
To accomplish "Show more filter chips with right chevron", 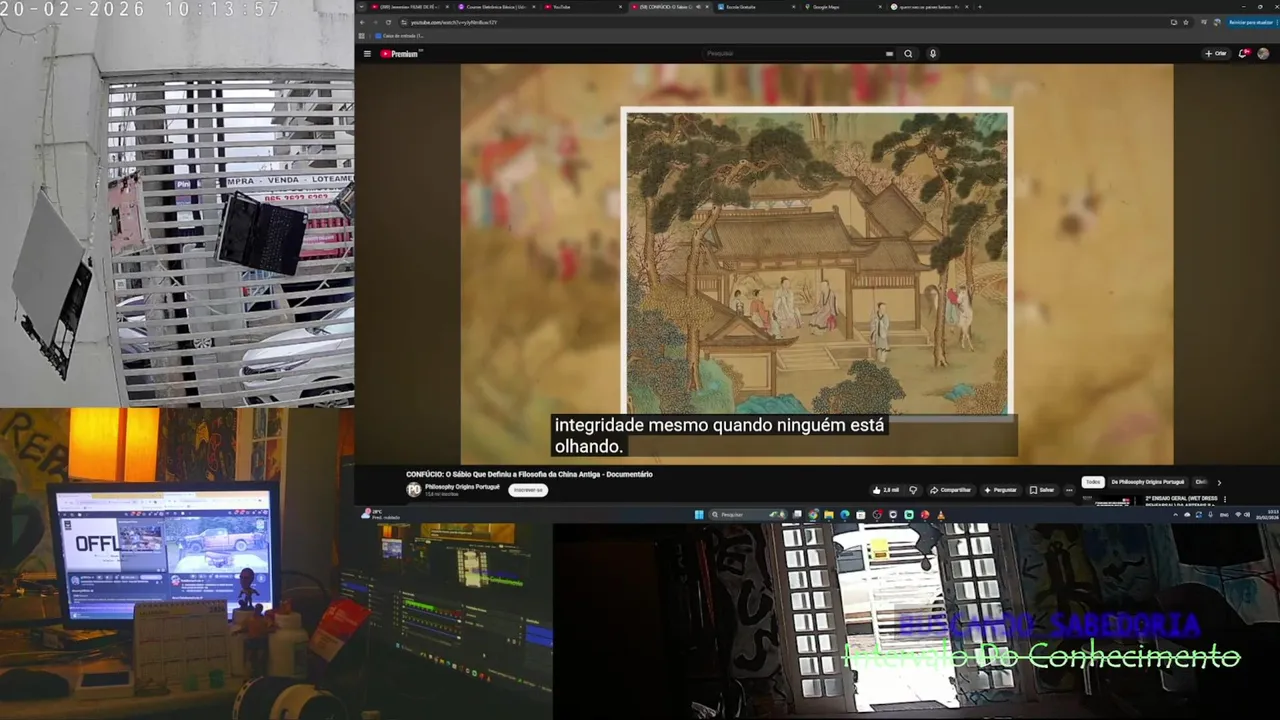I will coord(1219,483).
